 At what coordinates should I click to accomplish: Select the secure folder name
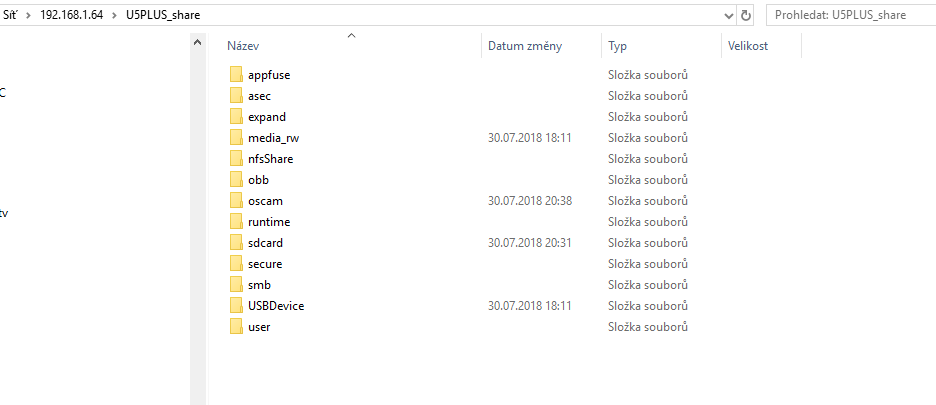pos(265,264)
